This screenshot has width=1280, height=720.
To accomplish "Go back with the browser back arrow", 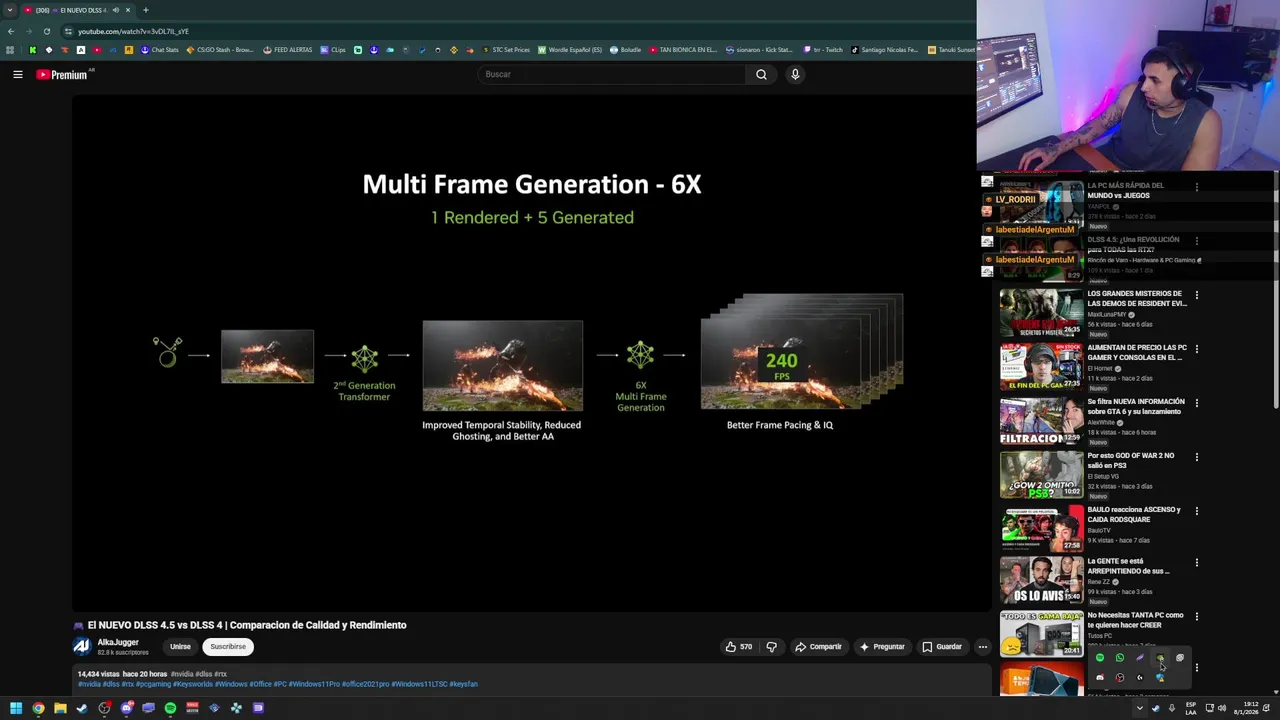I will (11, 31).
